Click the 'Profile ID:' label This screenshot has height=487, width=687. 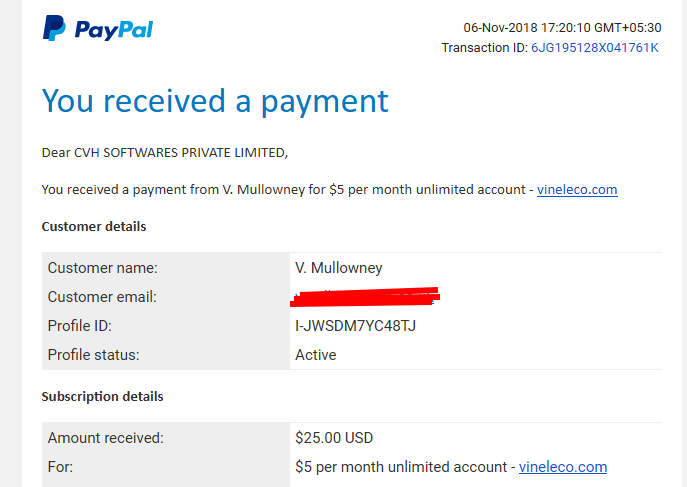pos(80,326)
